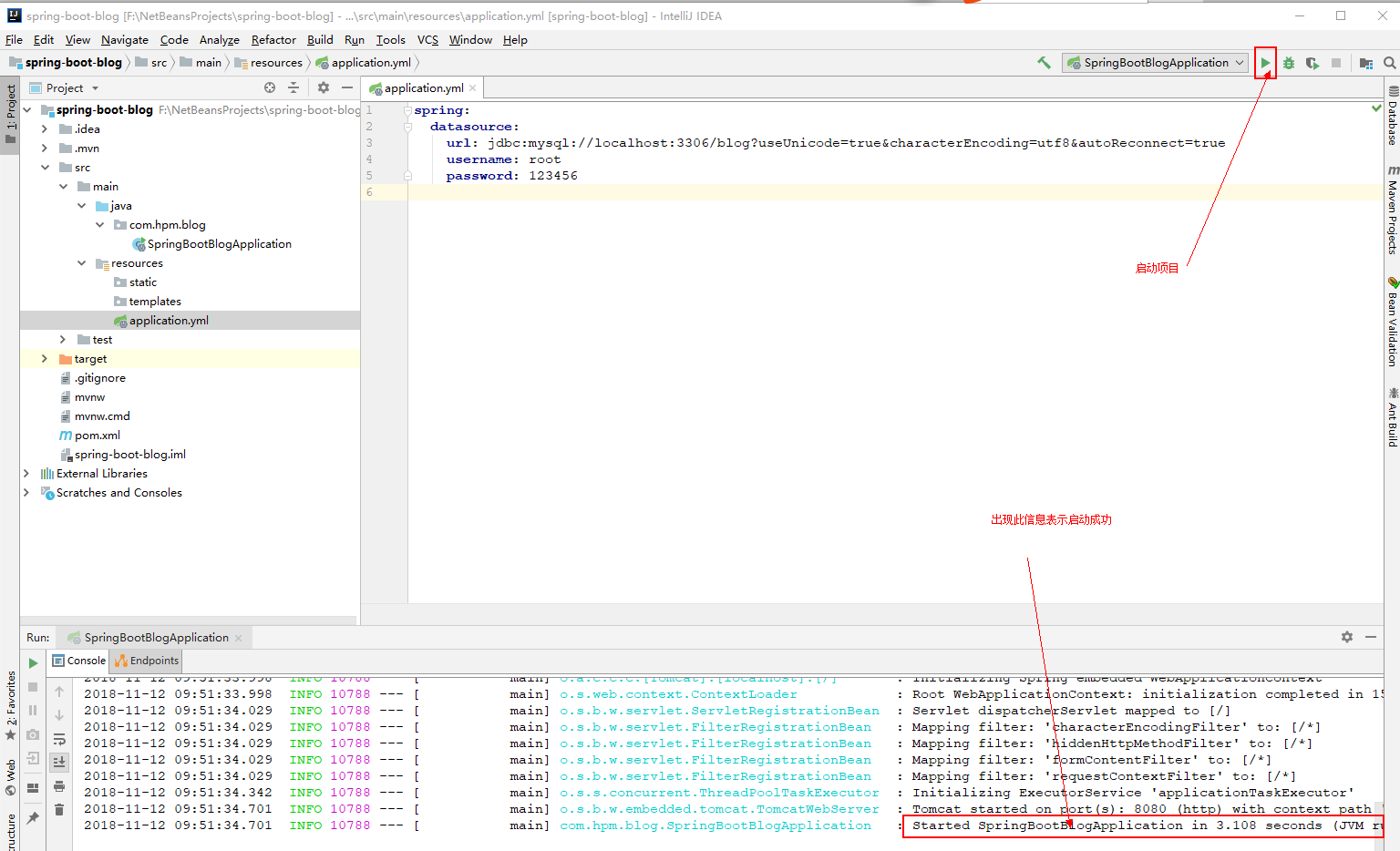
Task: Run with Coverage using the shield icon
Action: click(1312, 62)
